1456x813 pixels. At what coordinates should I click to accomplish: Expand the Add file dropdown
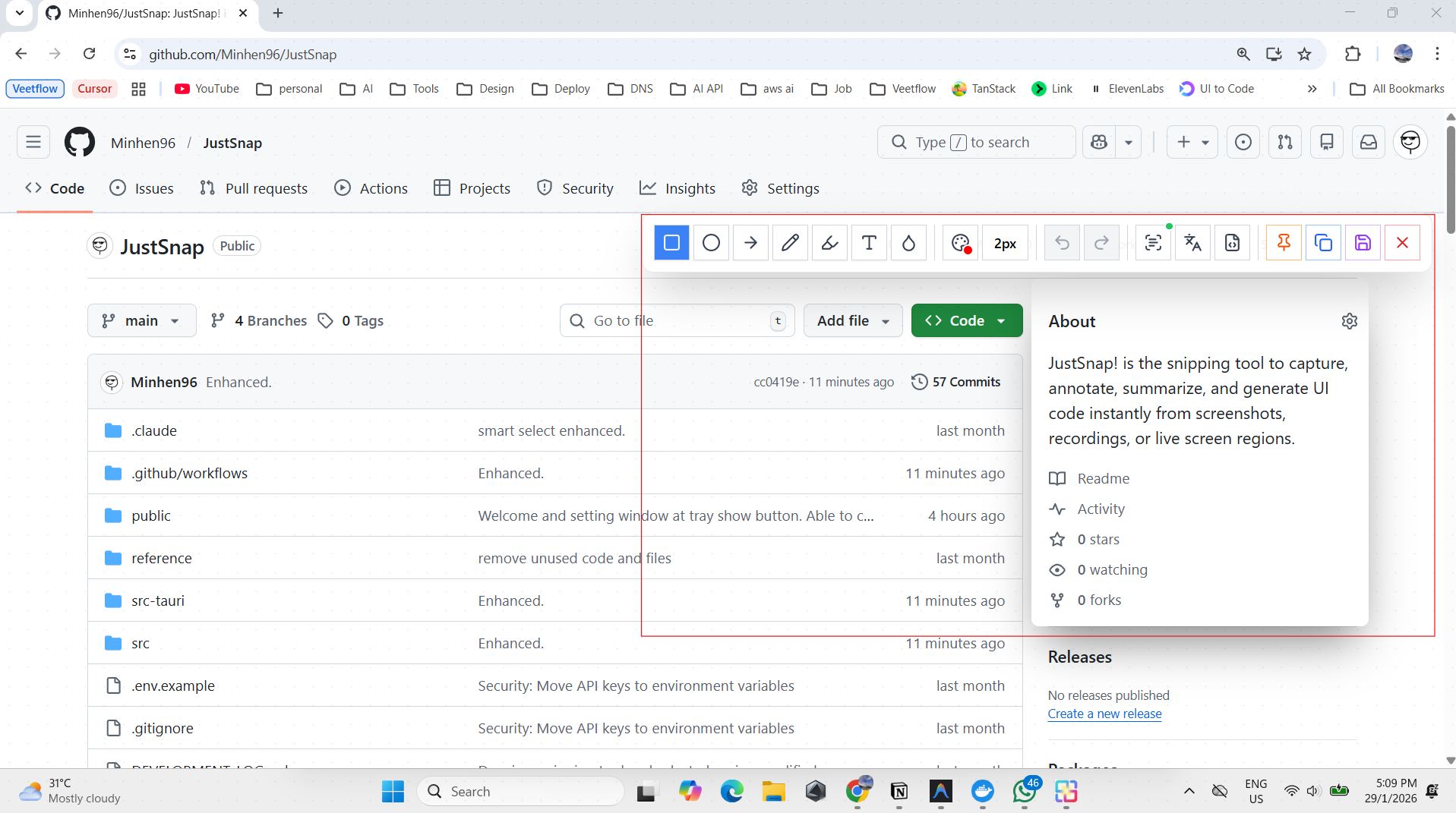(x=853, y=320)
